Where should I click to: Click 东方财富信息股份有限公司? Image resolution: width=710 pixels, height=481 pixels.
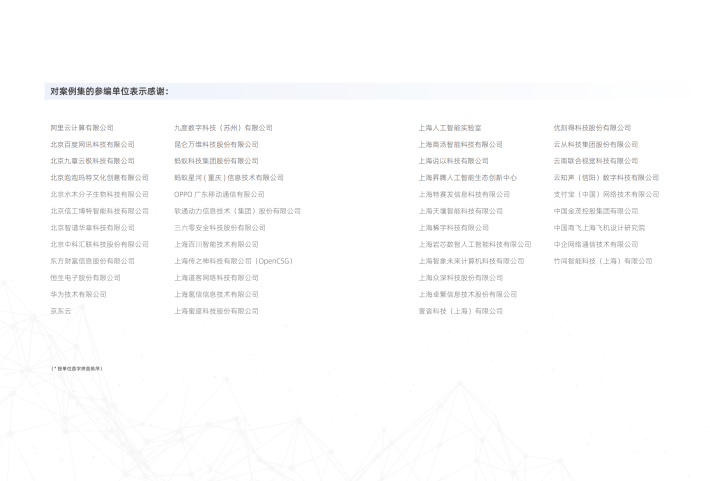pyautogui.click(x=92, y=261)
